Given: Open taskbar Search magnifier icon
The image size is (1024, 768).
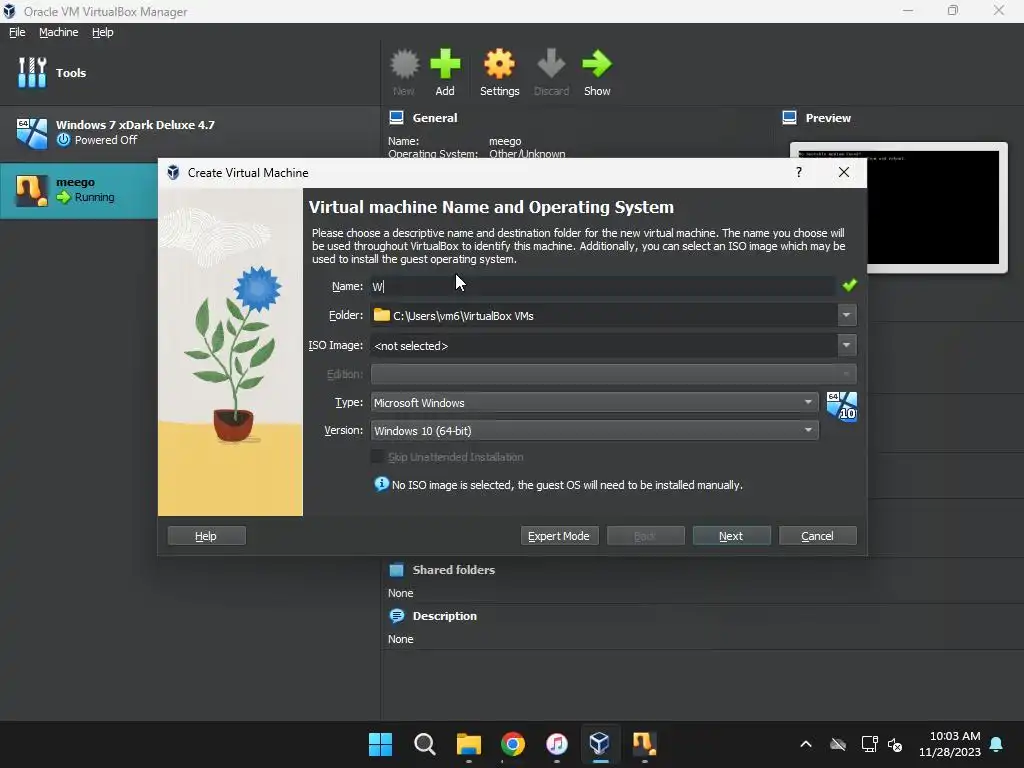Looking at the screenshot, I should pyautogui.click(x=424, y=744).
